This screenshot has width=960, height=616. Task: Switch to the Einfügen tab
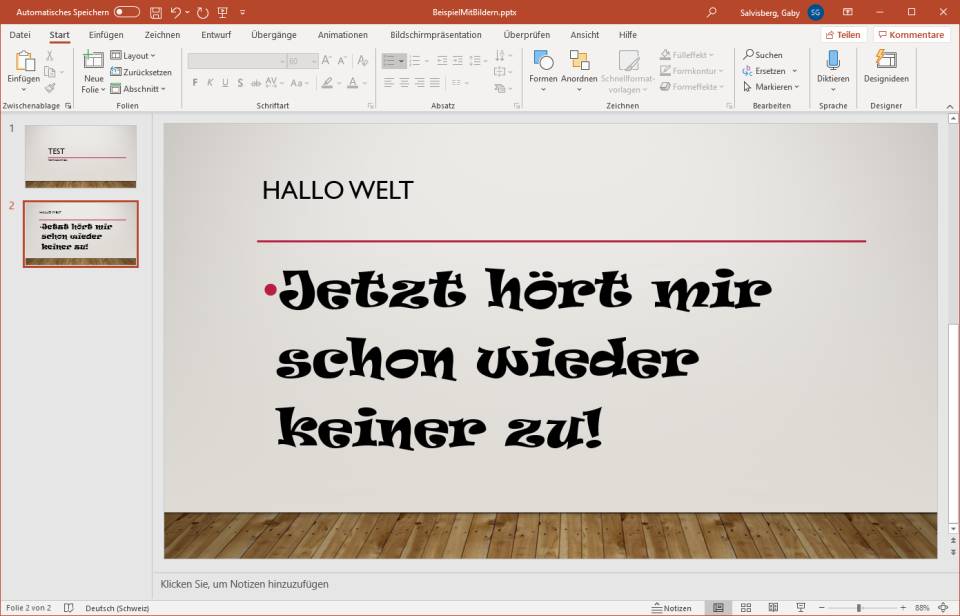pos(106,35)
